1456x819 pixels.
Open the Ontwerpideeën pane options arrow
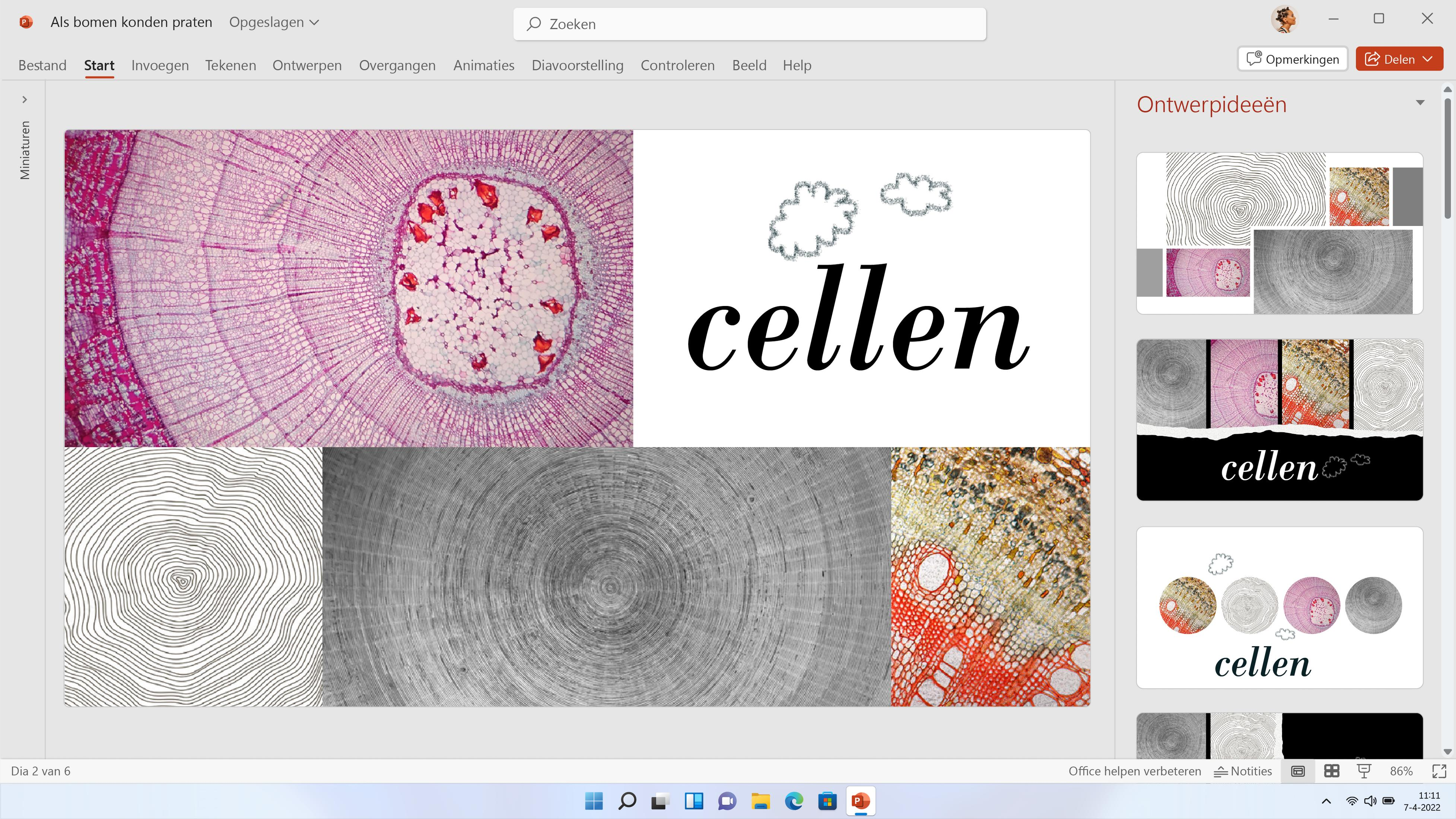coord(1420,102)
